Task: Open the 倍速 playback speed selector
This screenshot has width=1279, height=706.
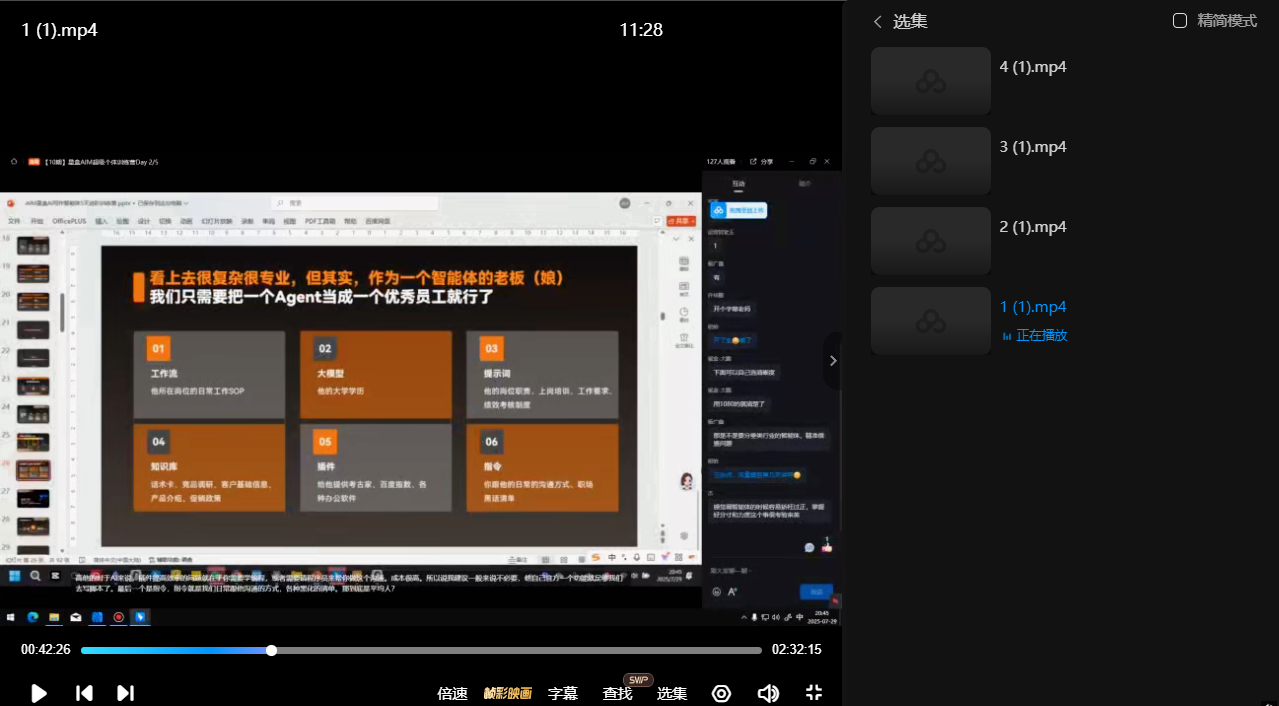Action: tap(452, 692)
